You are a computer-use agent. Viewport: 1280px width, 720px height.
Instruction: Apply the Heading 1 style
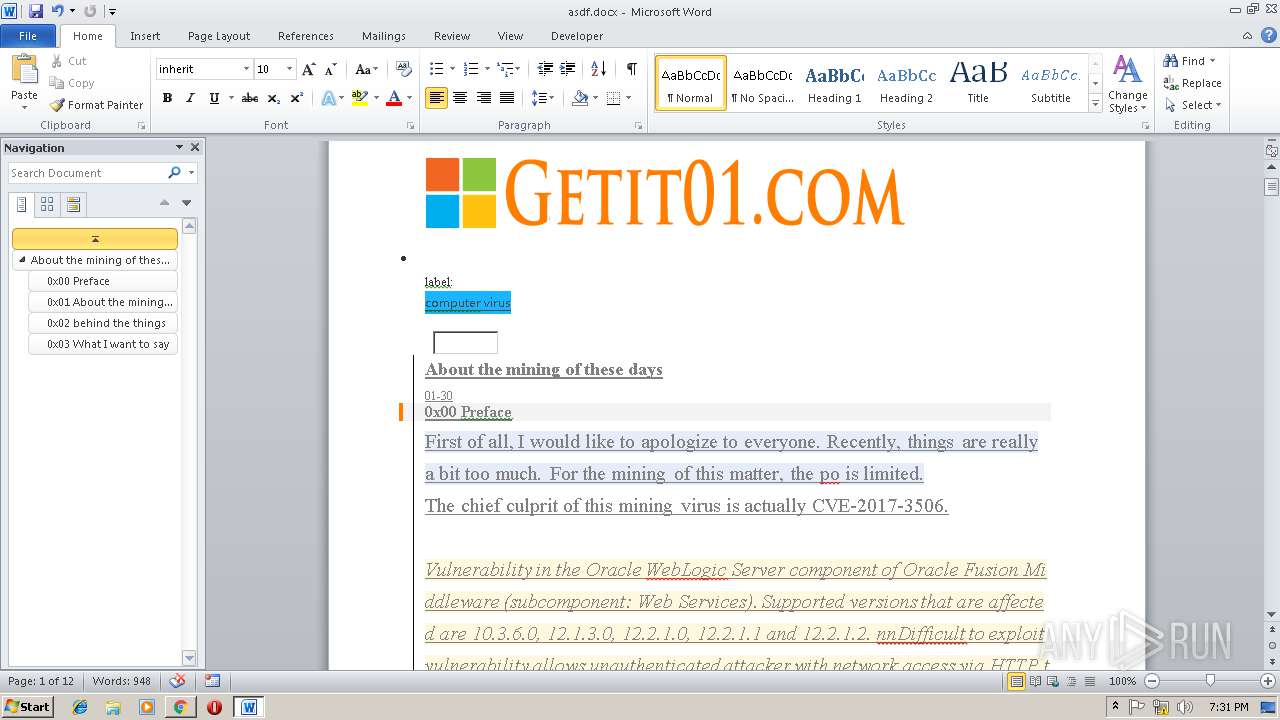pos(835,83)
